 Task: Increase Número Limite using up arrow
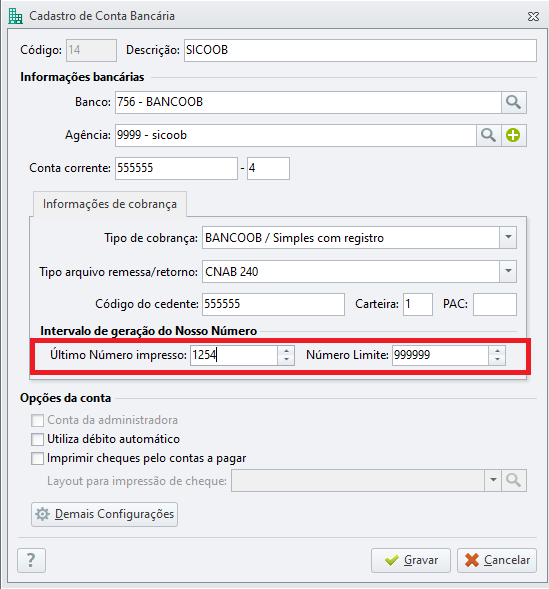click(497, 351)
